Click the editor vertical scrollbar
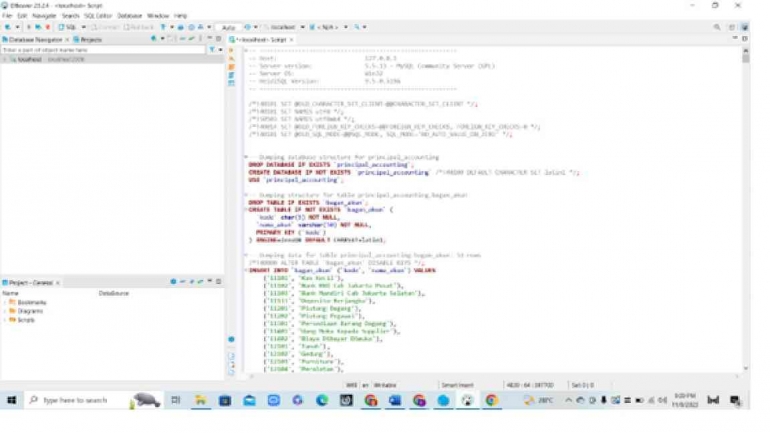The width and height of the screenshot is (770, 433). [745, 208]
